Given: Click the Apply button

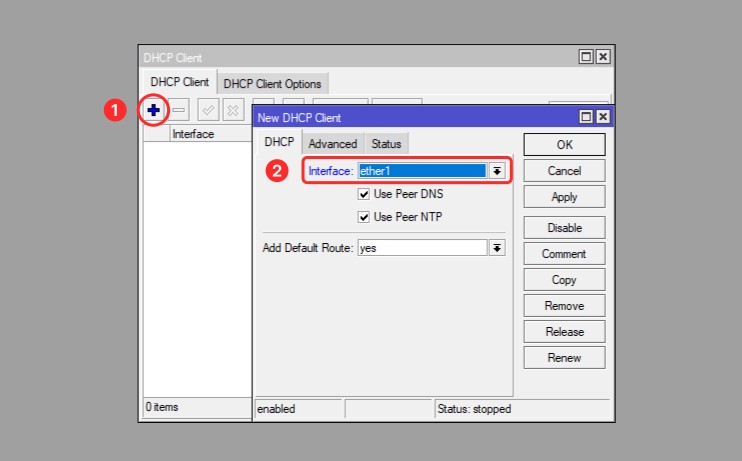Looking at the screenshot, I should 564,197.
